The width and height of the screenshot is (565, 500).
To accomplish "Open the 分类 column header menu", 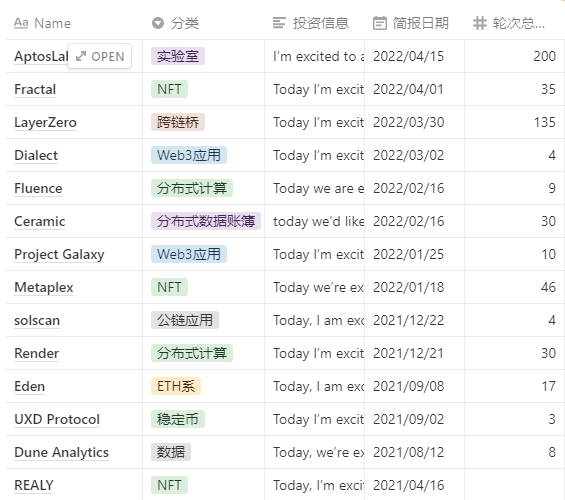I will pyautogui.click(x=204, y=23).
